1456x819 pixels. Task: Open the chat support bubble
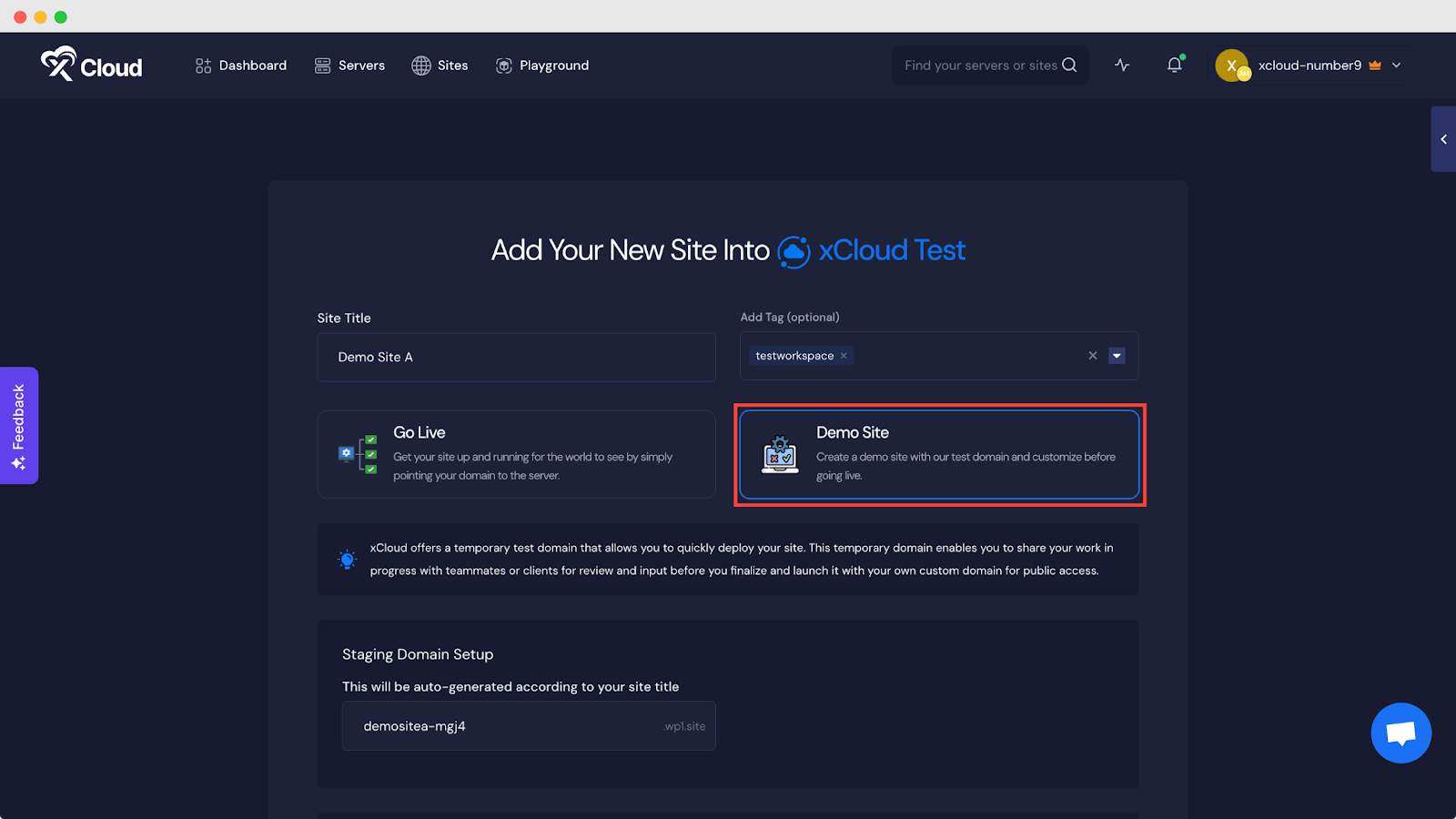[x=1400, y=733]
